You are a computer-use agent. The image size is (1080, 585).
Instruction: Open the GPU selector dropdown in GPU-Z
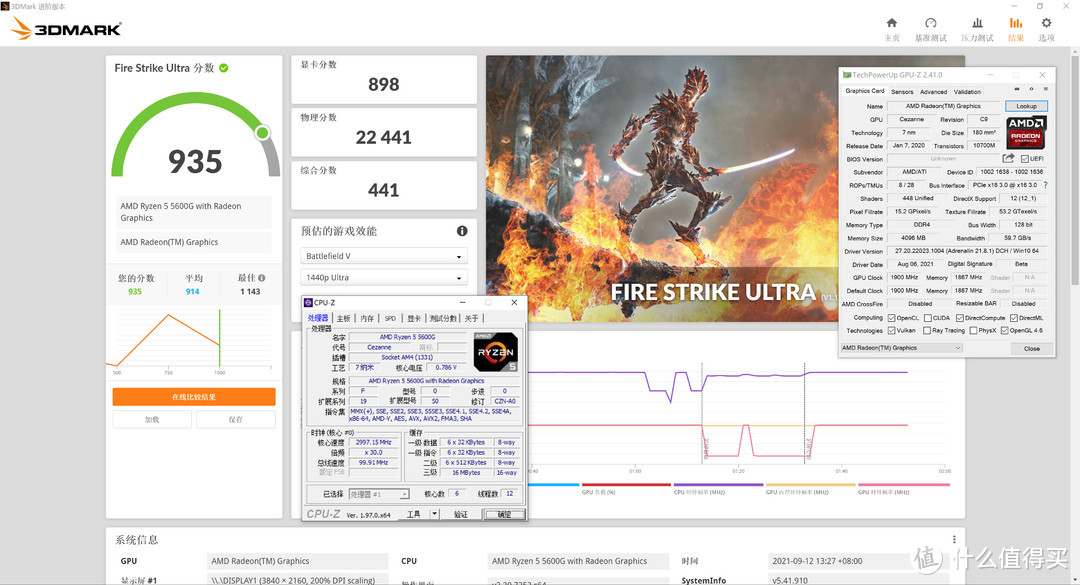coord(901,348)
